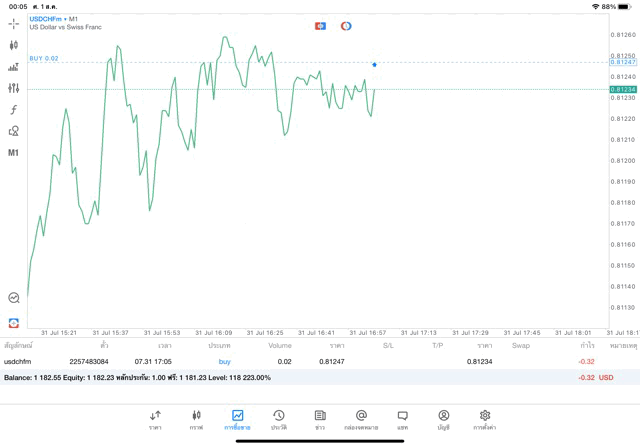The height and width of the screenshot is (447, 640).
Task: Open the M1 timeframe selector
Action: (13, 153)
